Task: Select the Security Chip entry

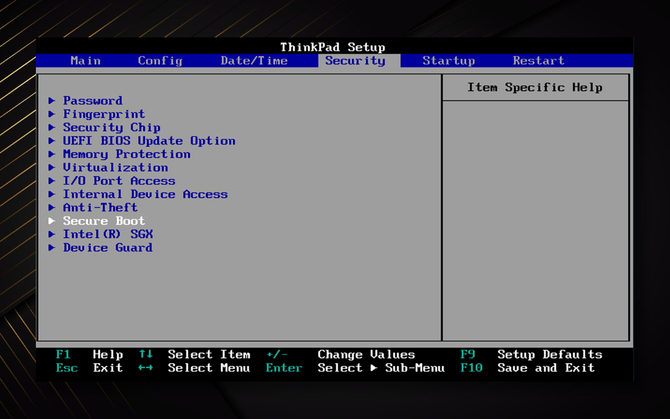Action: tap(112, 127)
